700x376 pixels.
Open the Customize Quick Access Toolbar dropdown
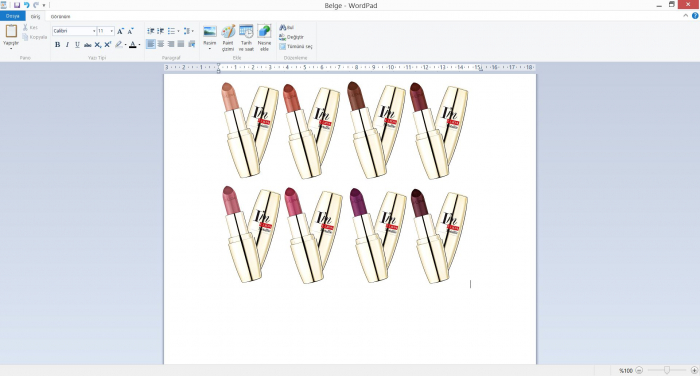[x=44, y=5]
